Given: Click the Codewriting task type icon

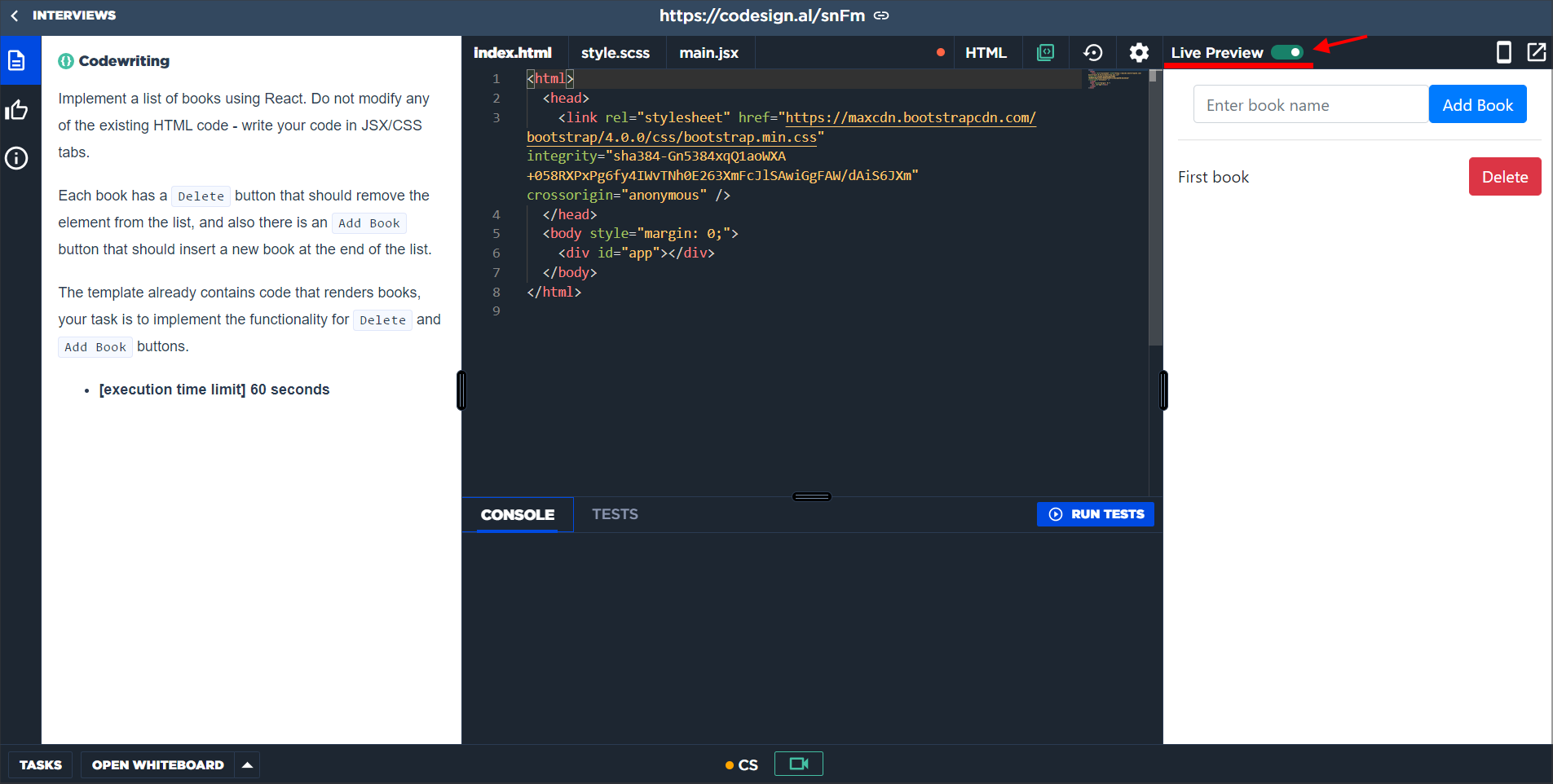Looking at the screenshot, I should [x=66, y=61].
